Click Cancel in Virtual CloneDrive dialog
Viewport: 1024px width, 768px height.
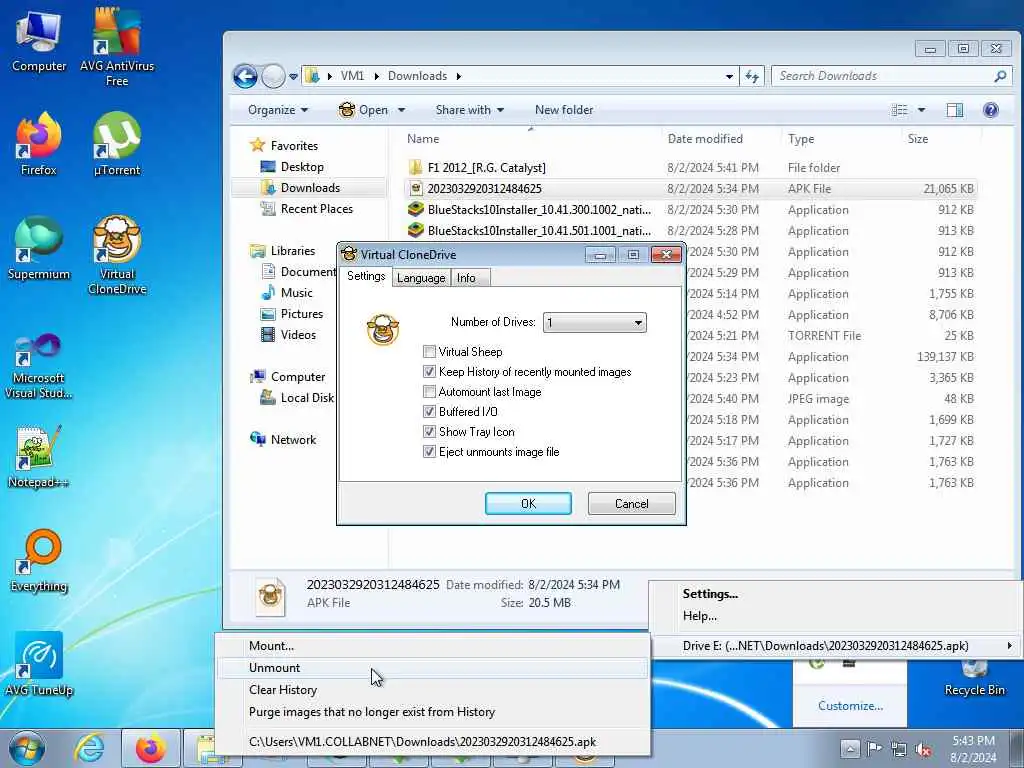click(x=632, y=504)
